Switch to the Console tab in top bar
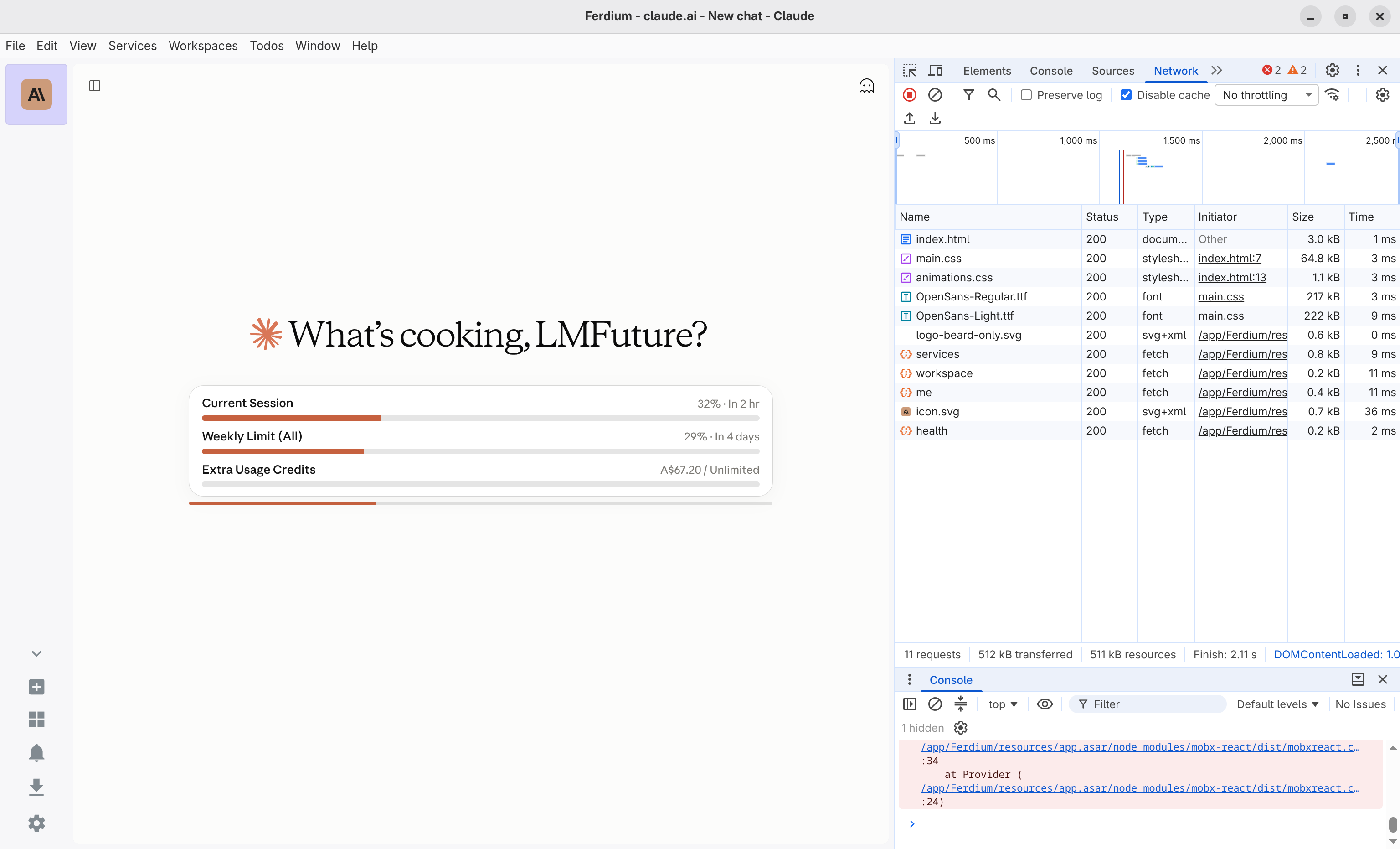1400x849 pixels. click(1051, 71)
